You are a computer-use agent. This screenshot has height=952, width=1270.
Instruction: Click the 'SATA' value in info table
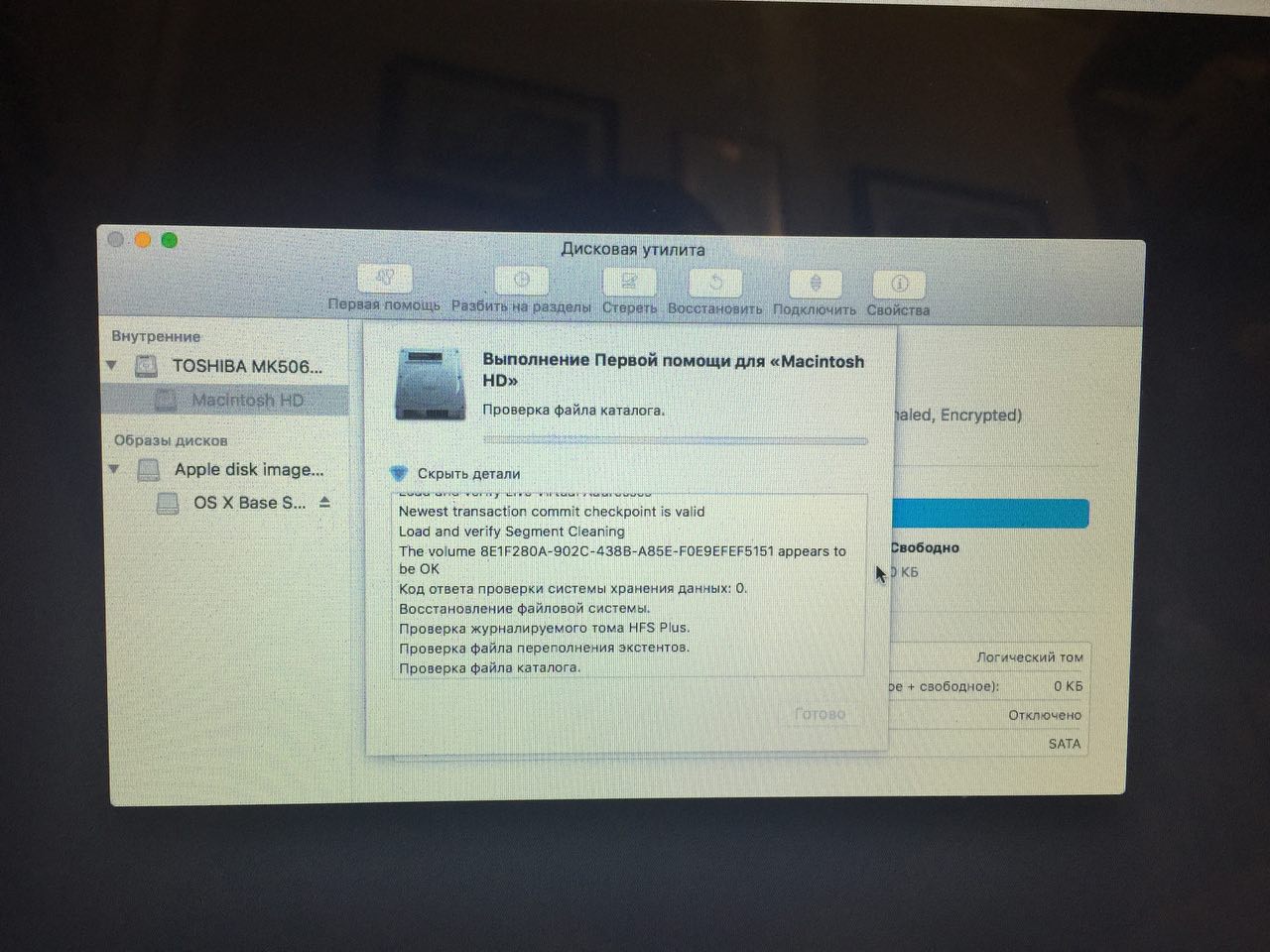[1065, 744]
